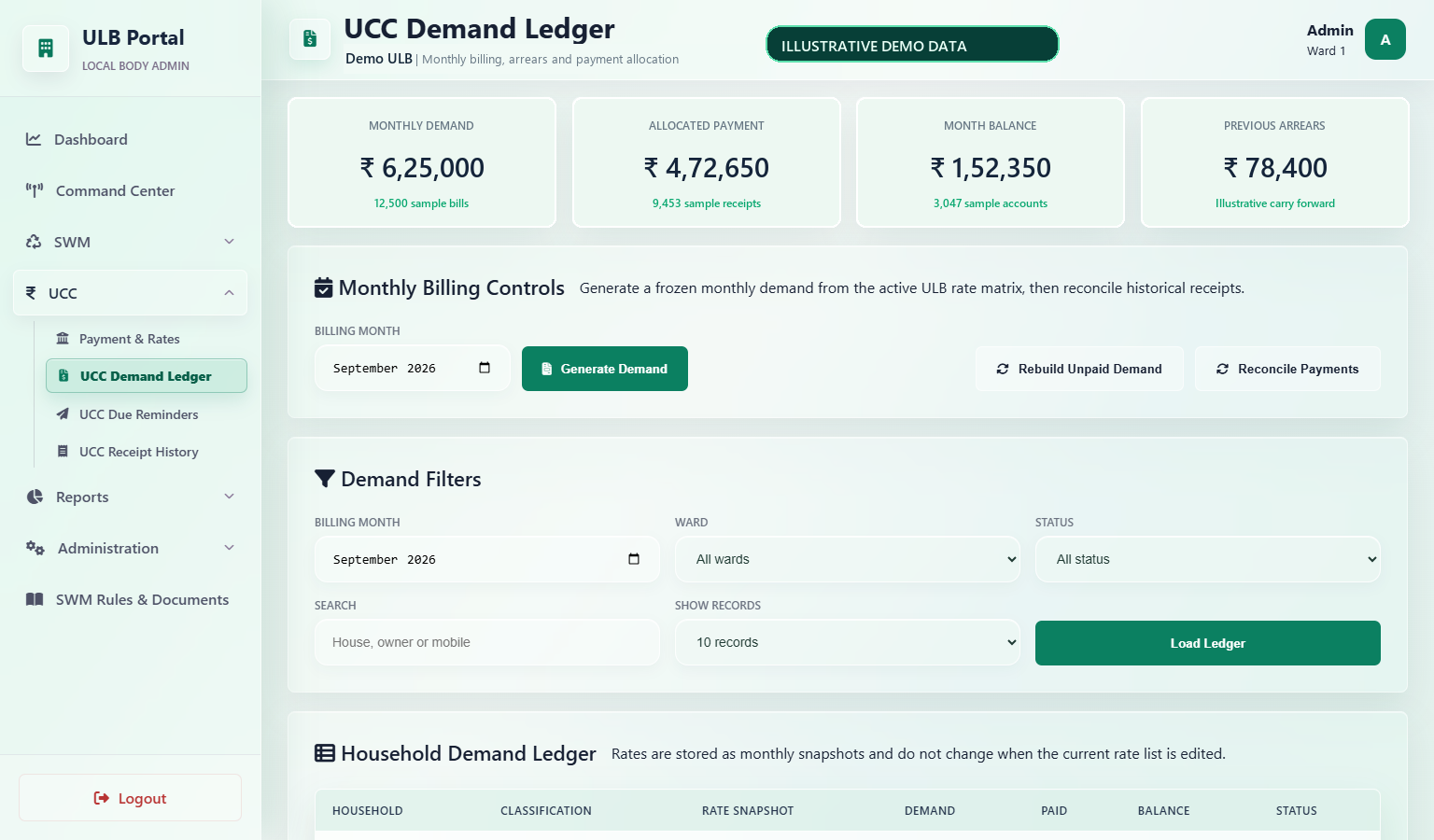Click the Generate Demand button
Viewport: 1434px width, 840px height.
click(605, 369)
